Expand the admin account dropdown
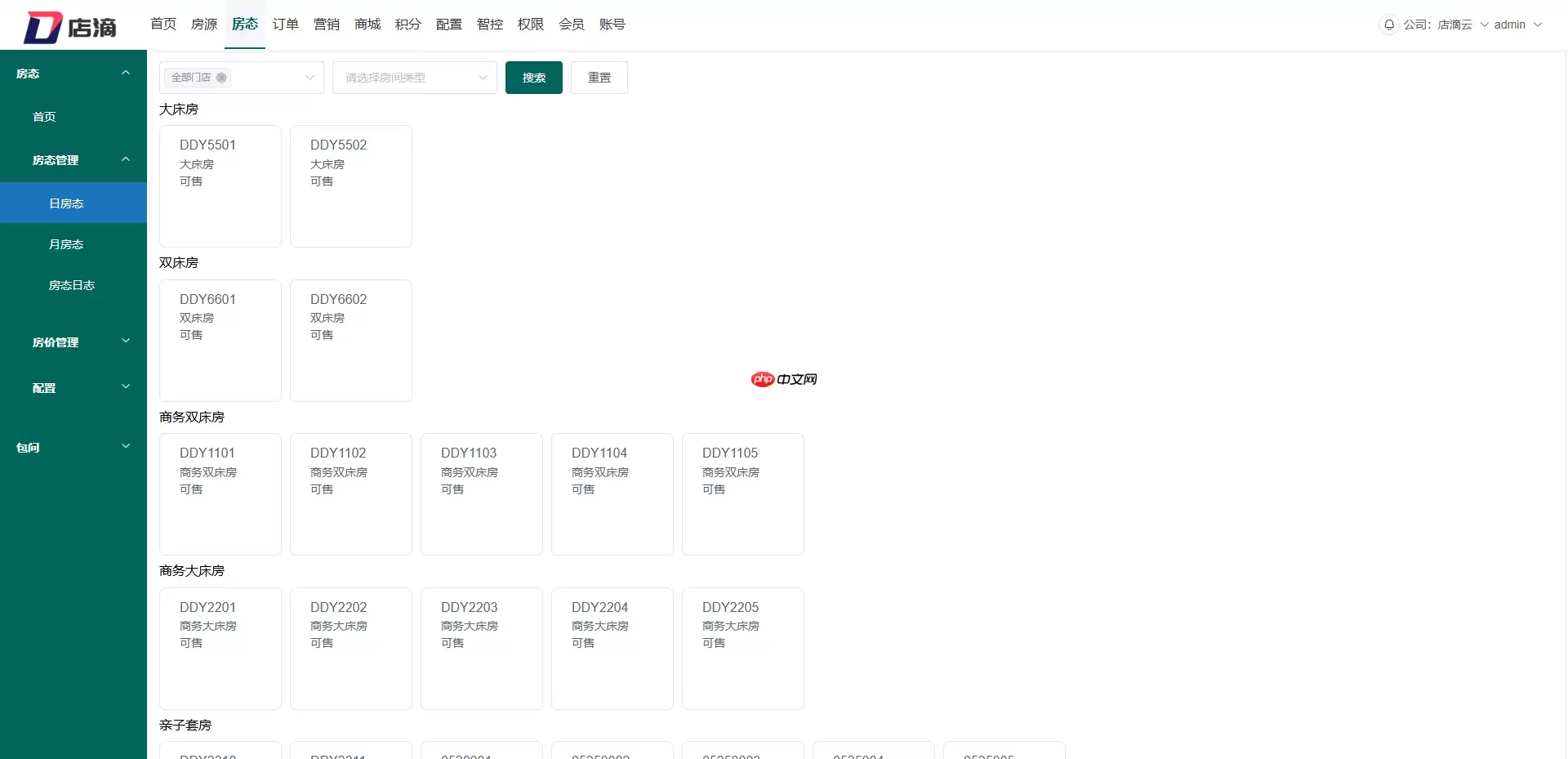The width and height of the screenshot is (1568, 759). tap(1517, 25)
